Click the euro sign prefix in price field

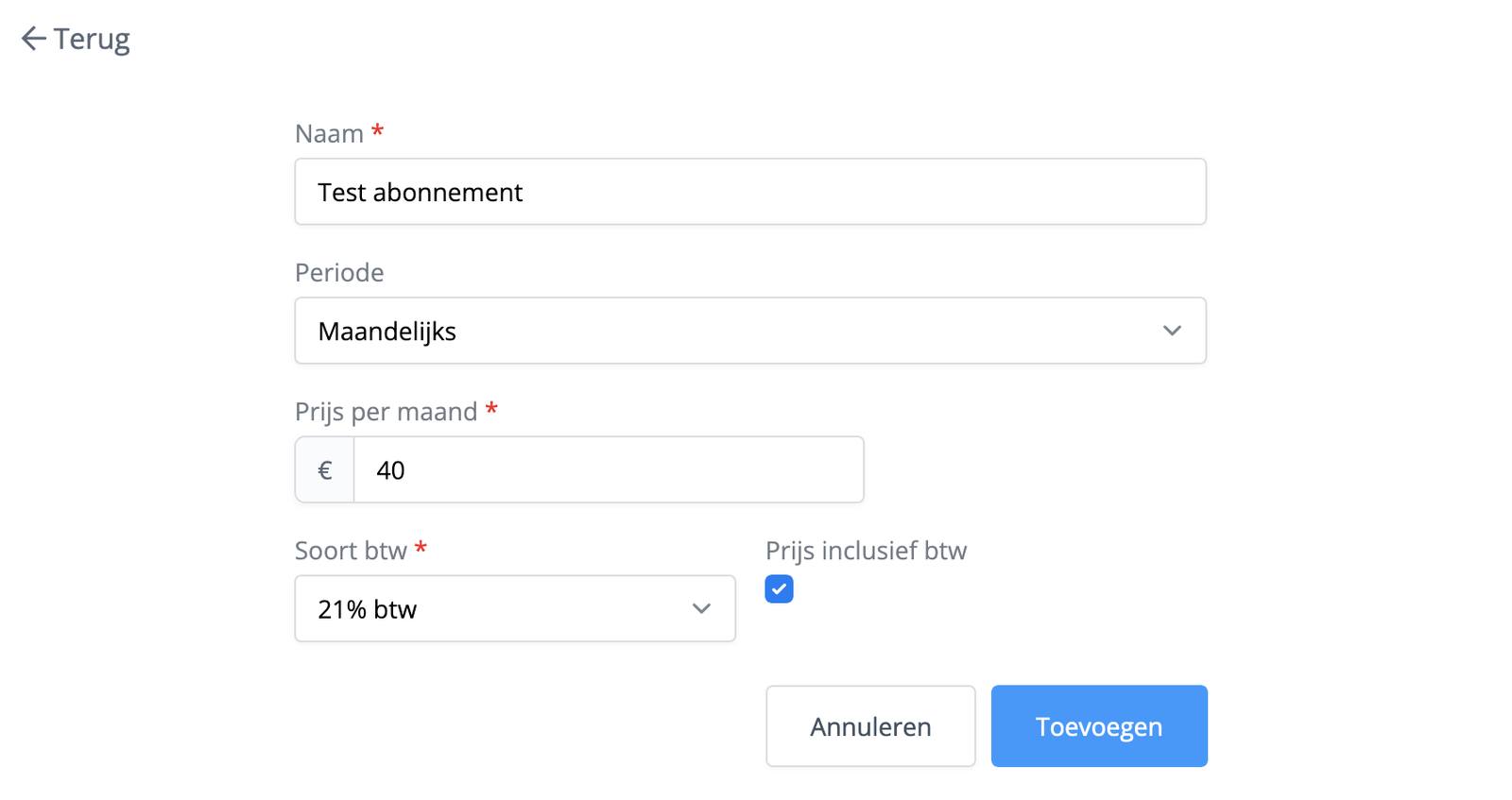(324, 469)
